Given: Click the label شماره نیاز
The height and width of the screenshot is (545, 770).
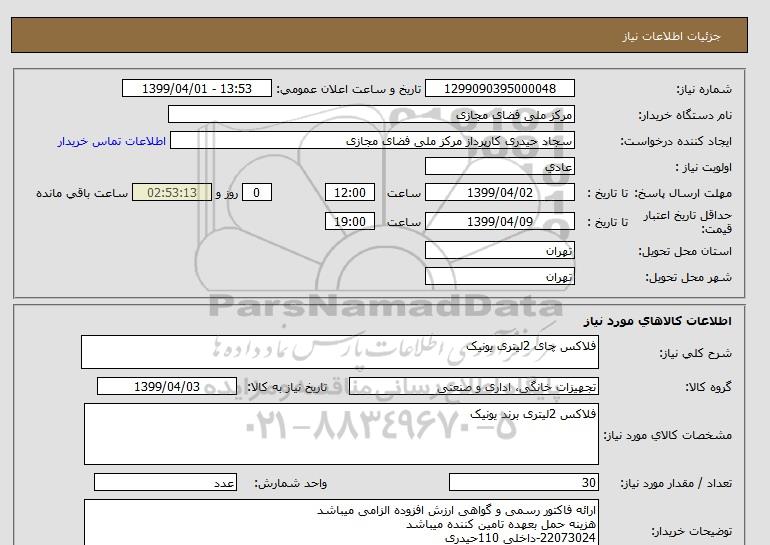Looking at the screenshot, I should point(704,89).
